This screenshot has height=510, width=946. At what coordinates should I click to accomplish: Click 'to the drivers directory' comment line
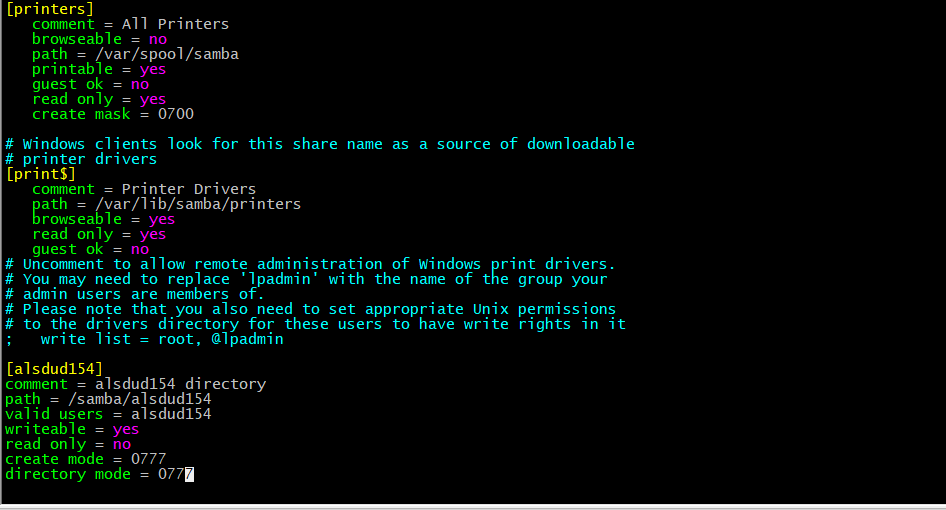click(315, 324)
